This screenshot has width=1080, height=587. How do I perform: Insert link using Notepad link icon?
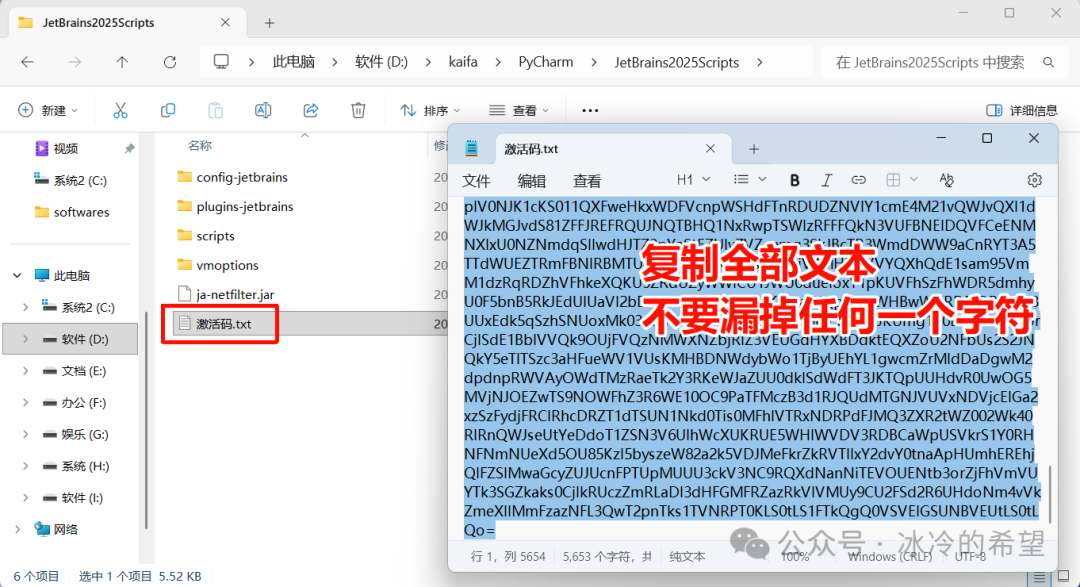coord(858,180)
